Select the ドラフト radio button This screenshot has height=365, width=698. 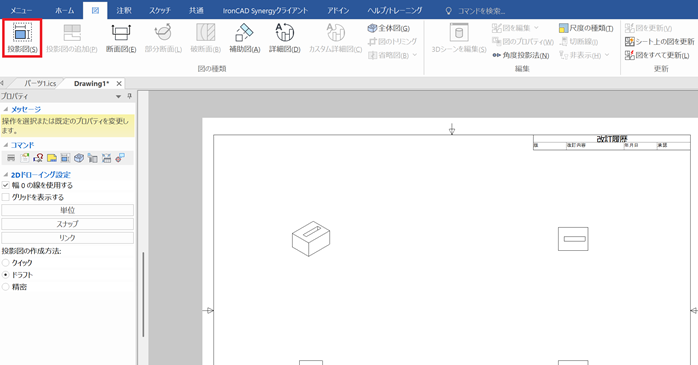coord(5,275)
